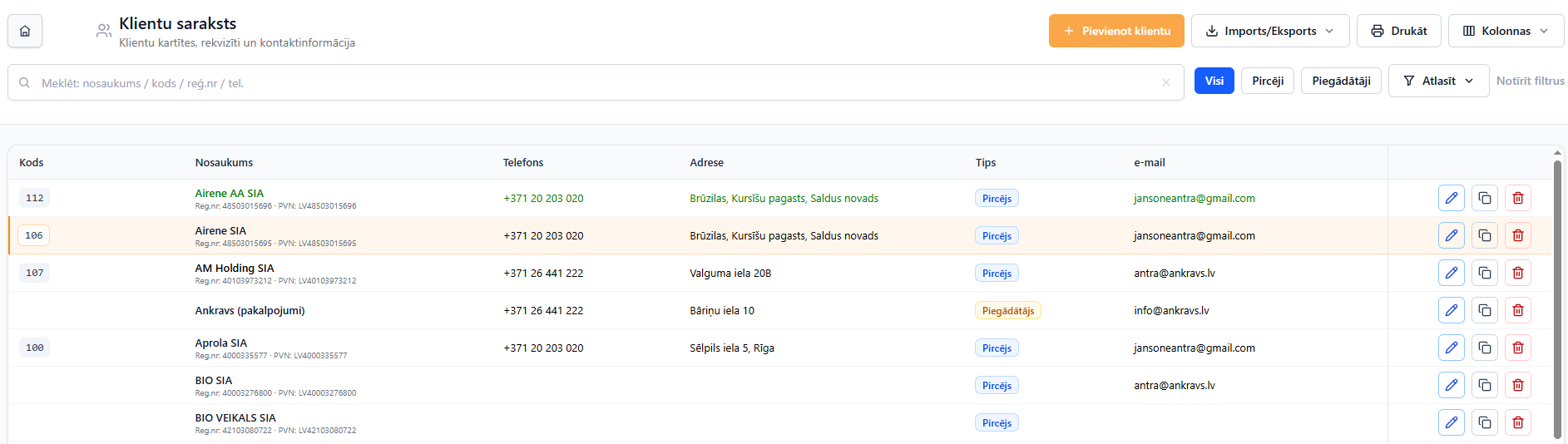
Task: Add a client with Pievienot klientu
Action: click(x=1116, y=31)
